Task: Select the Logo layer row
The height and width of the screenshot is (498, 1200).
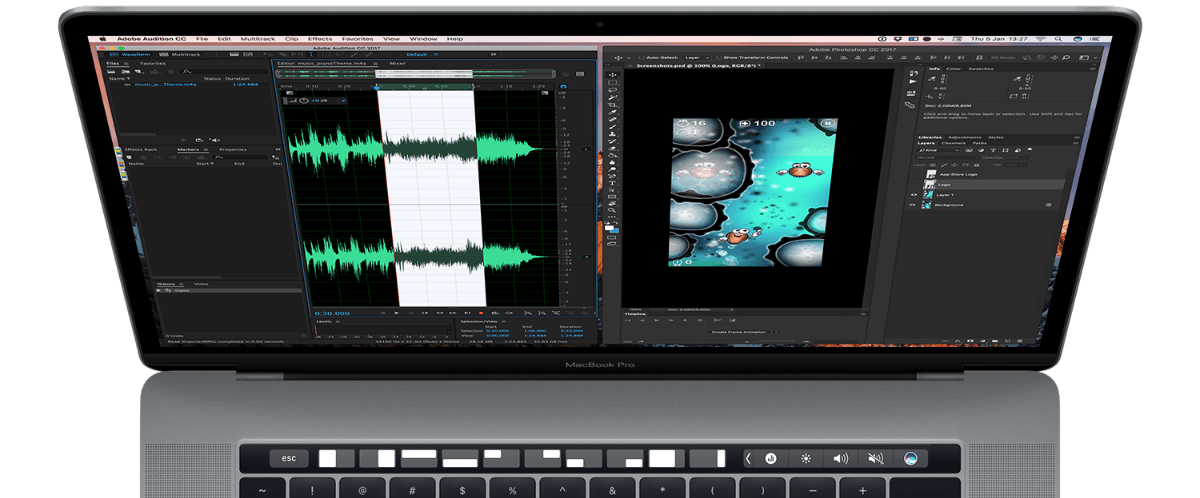Action: [x=986, y=185]
